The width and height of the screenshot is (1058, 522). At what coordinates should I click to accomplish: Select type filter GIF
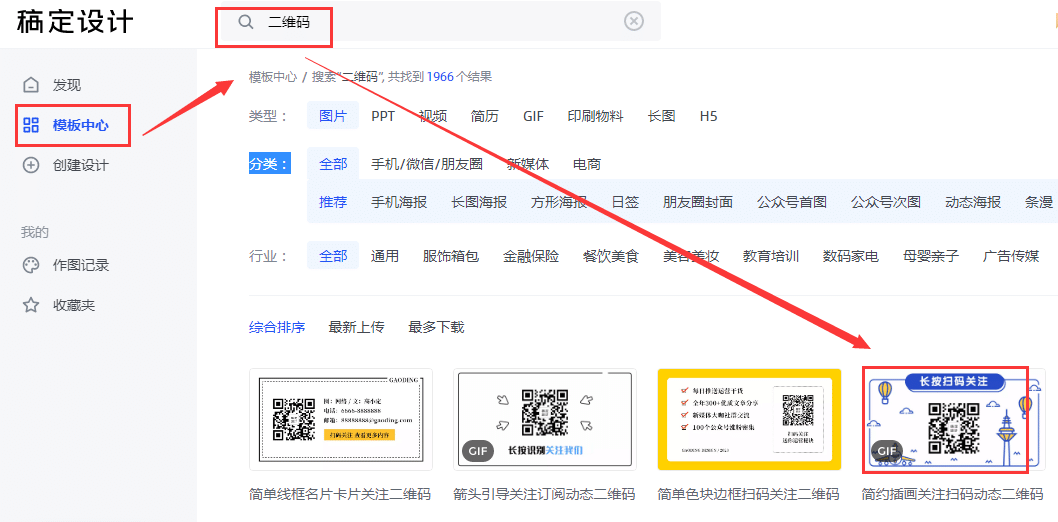pyautogui.click(x=533, y=116)
